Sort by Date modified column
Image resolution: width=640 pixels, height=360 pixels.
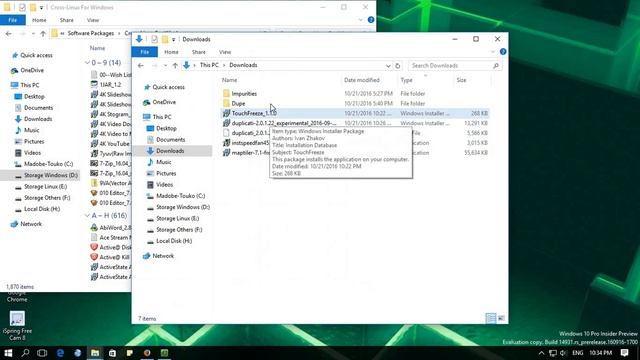coord(362,80)
